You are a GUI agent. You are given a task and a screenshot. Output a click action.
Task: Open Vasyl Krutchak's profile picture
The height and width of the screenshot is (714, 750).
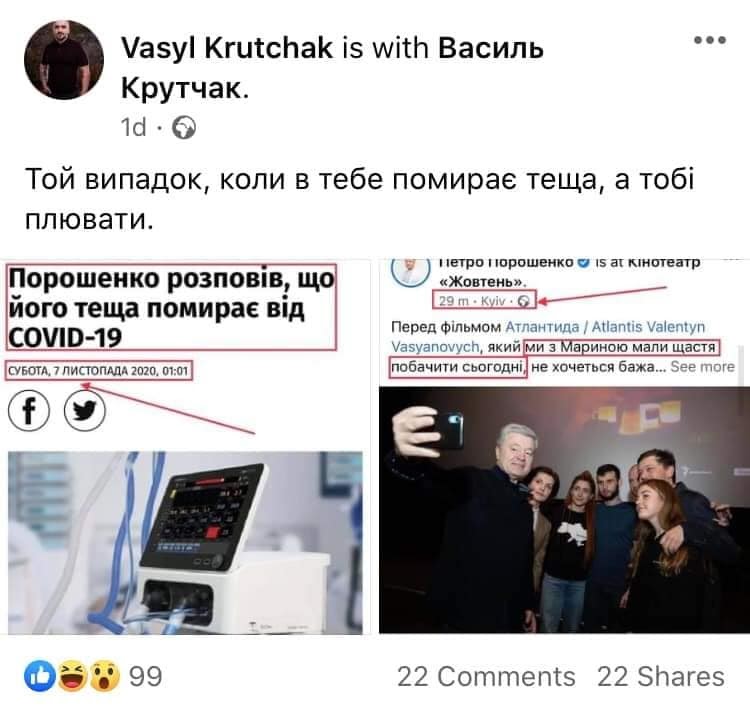coord(64,60)
